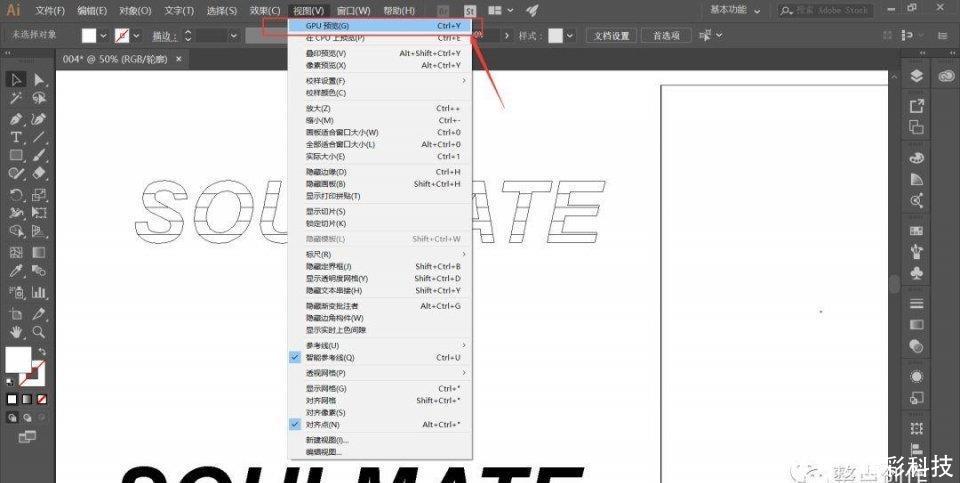Select the Pen tool
Screen dimensions: 960x483
(16, 118)
